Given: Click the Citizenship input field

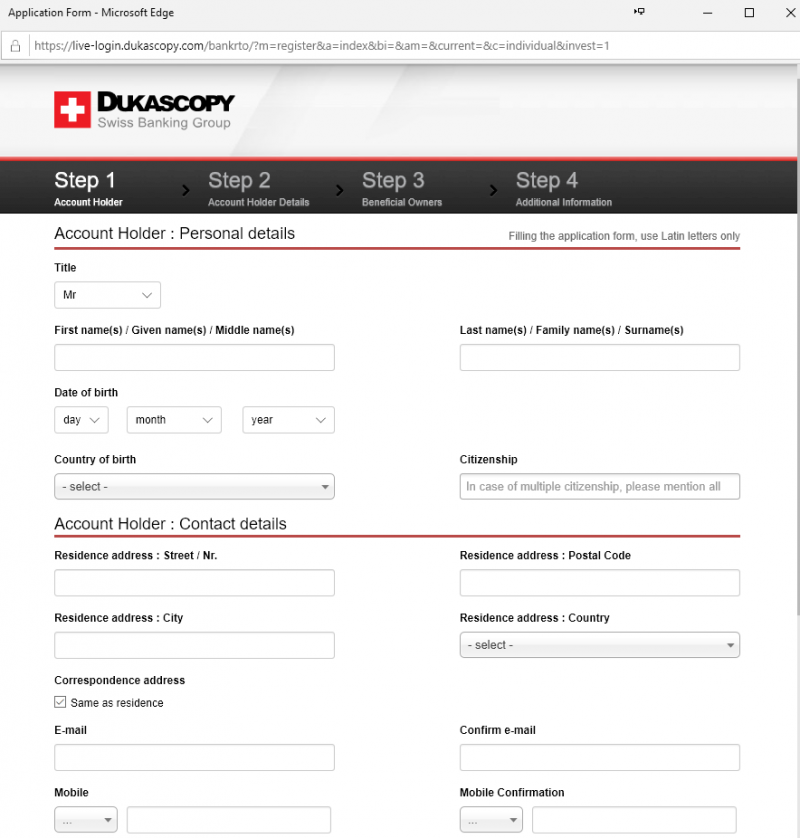Looking at the screenshot, I should tap(600, 486).
